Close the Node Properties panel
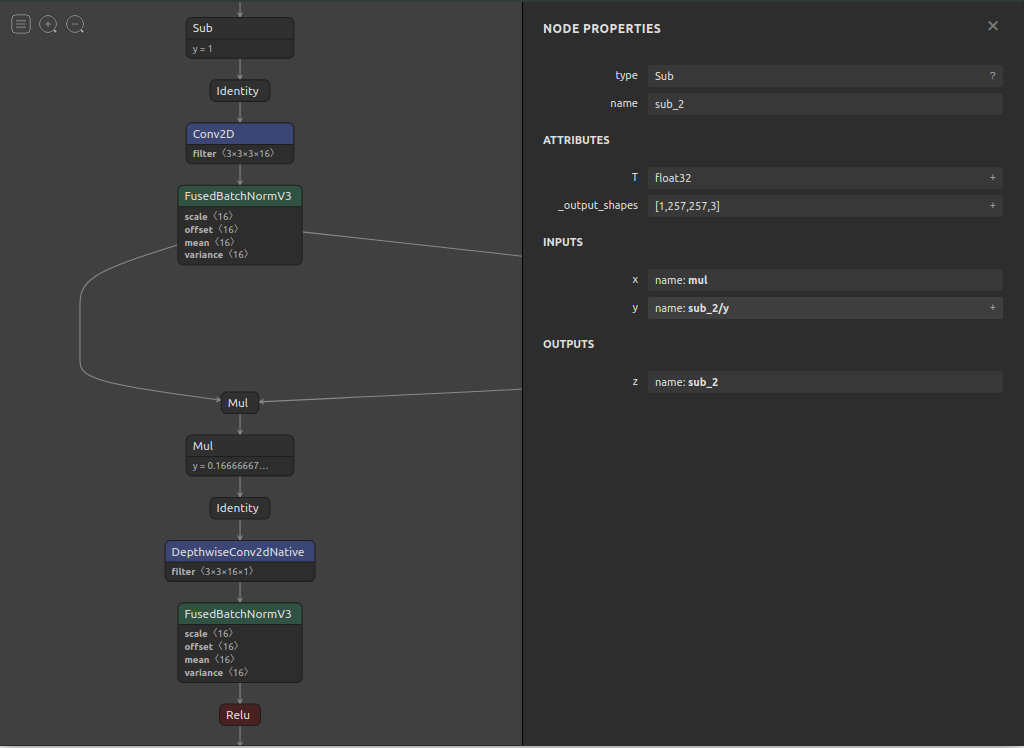Viewport: 1024px width, 748px height. pyautogui.click(x=992, y=26)
